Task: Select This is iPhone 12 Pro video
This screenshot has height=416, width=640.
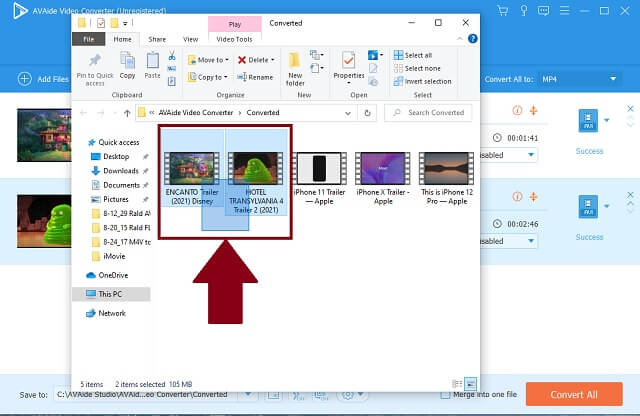Action: point(447,178)
